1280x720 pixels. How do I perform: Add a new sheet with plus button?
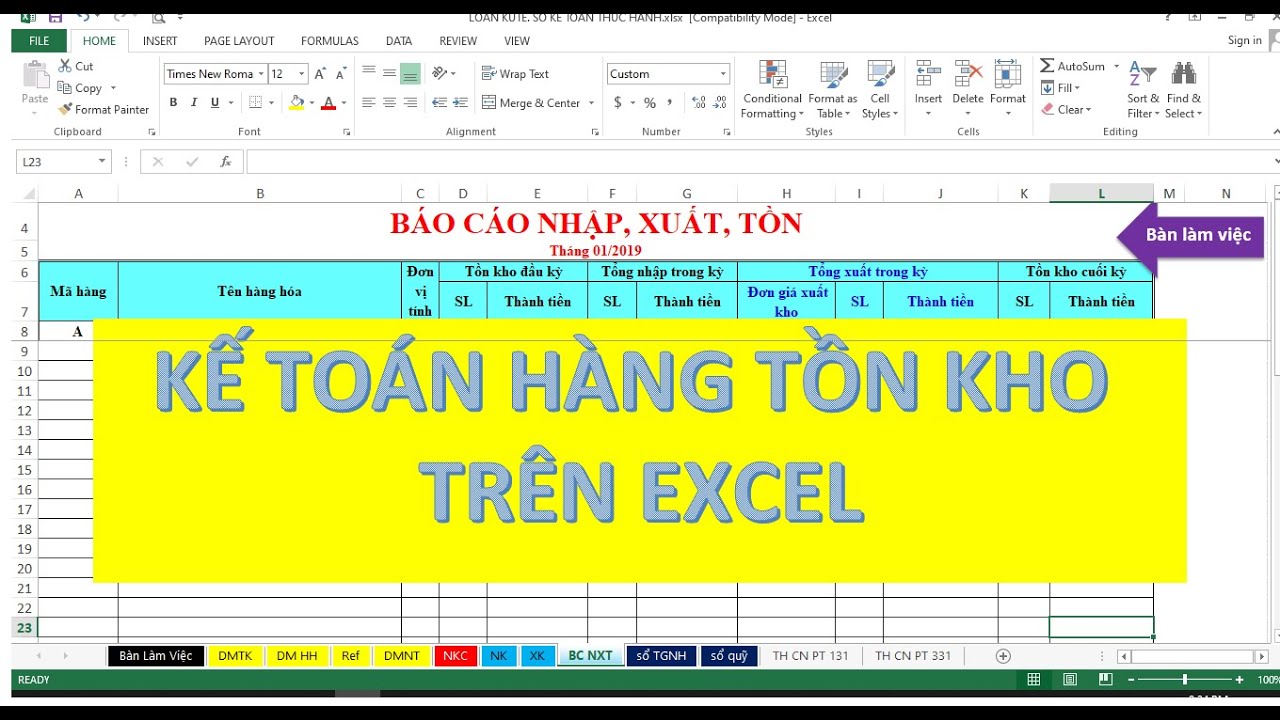(x=1003, y=656)
